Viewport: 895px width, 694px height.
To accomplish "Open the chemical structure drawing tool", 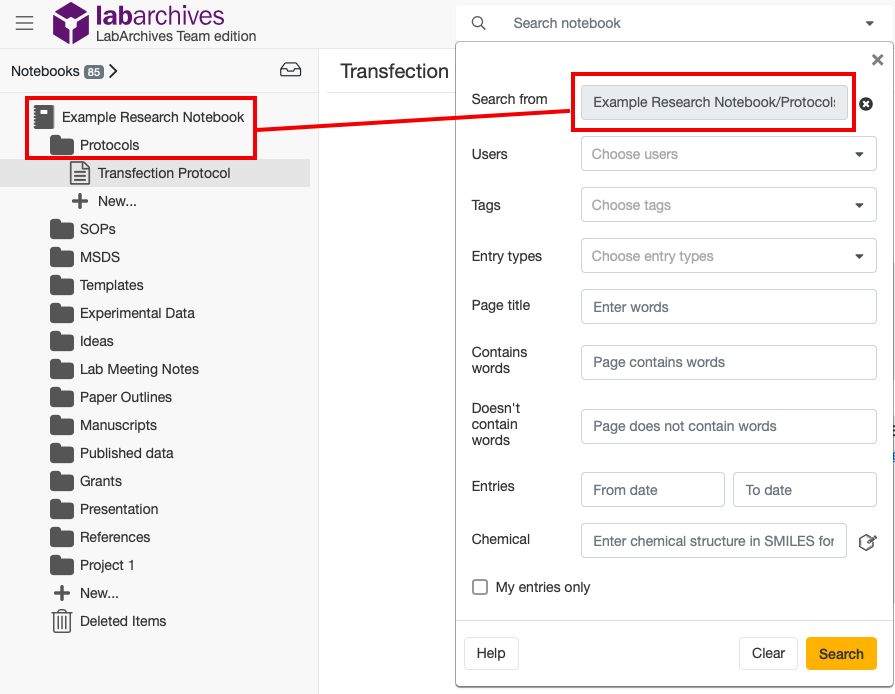I will [867, 542].
